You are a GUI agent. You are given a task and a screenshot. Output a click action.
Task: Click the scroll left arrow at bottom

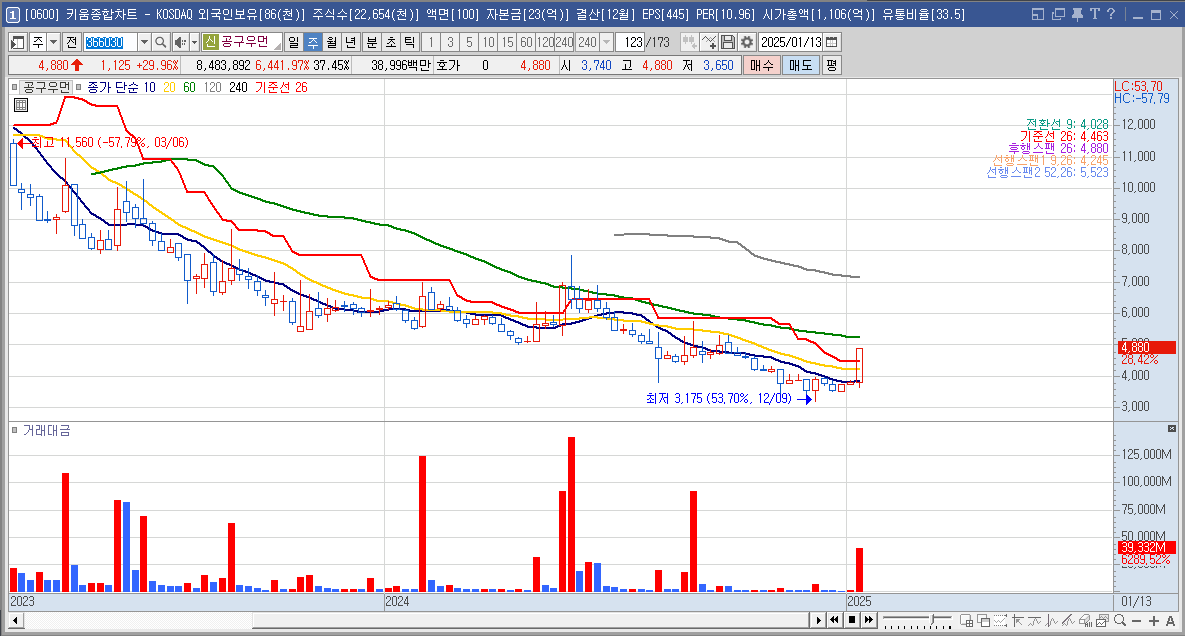(x=16, y=621)
